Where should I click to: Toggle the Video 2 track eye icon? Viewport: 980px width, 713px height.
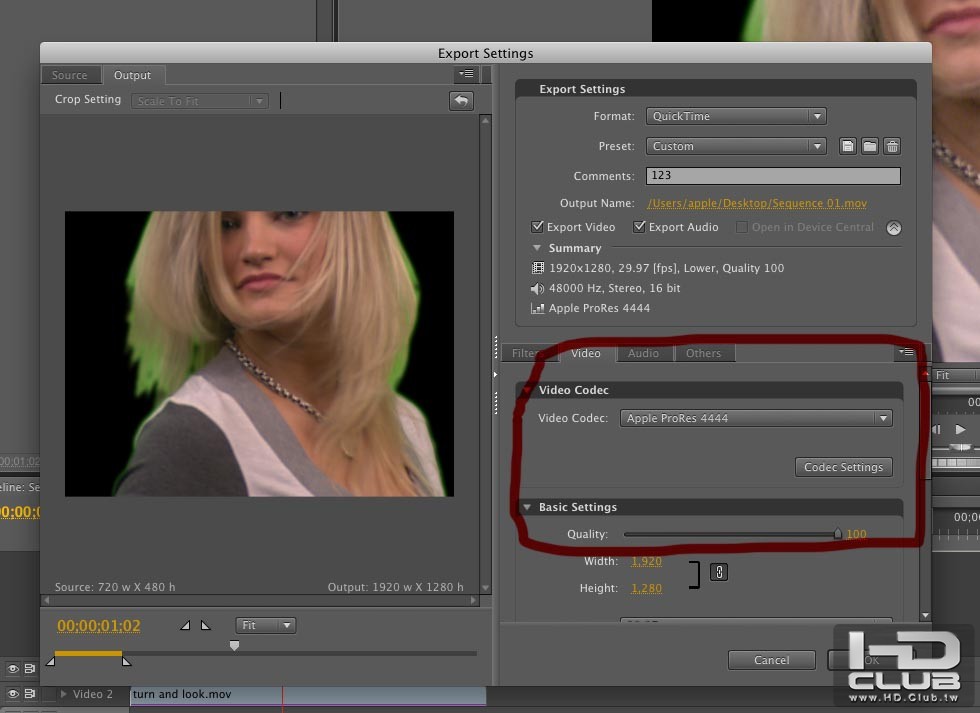coord(14,693)
